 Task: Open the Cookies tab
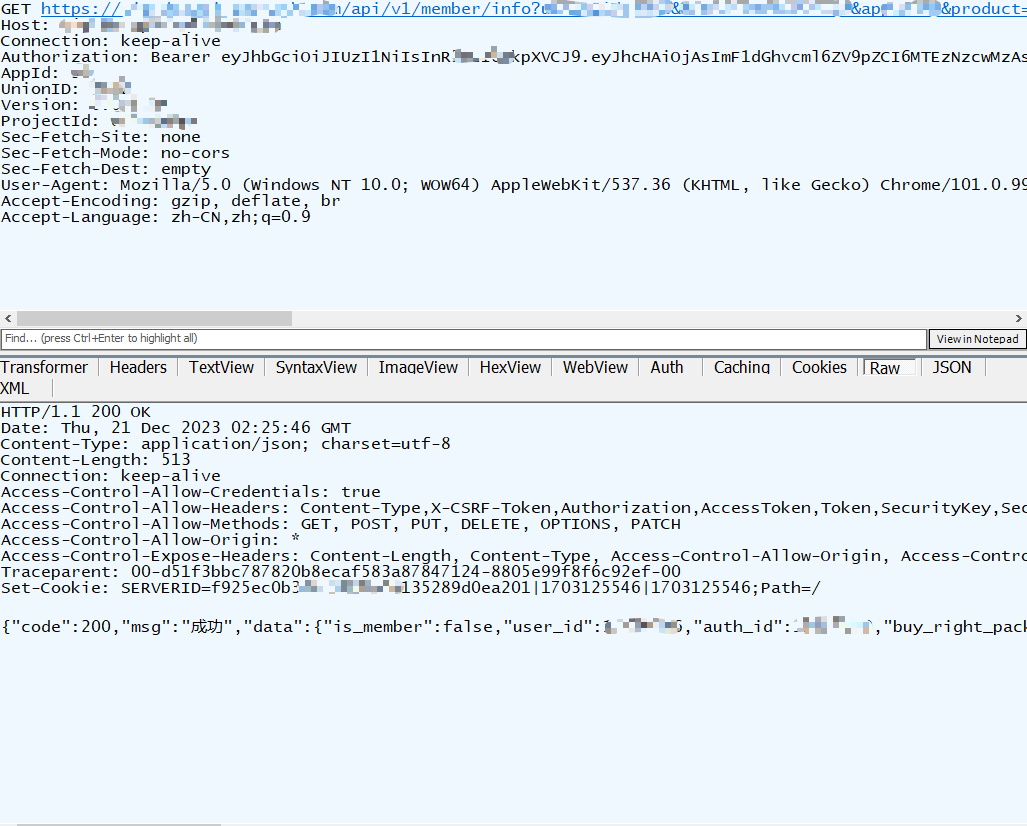click(819, 367)
